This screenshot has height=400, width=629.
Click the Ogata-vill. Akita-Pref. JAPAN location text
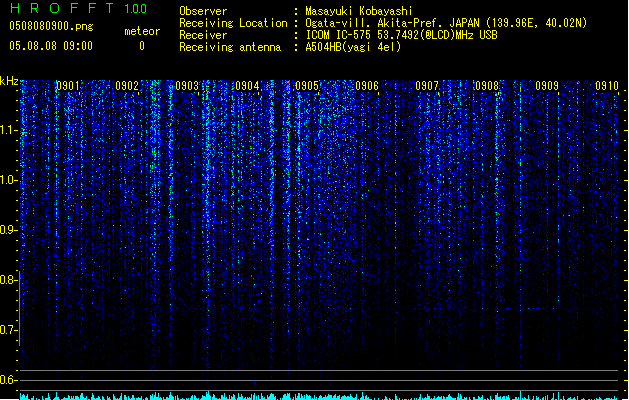446,23
